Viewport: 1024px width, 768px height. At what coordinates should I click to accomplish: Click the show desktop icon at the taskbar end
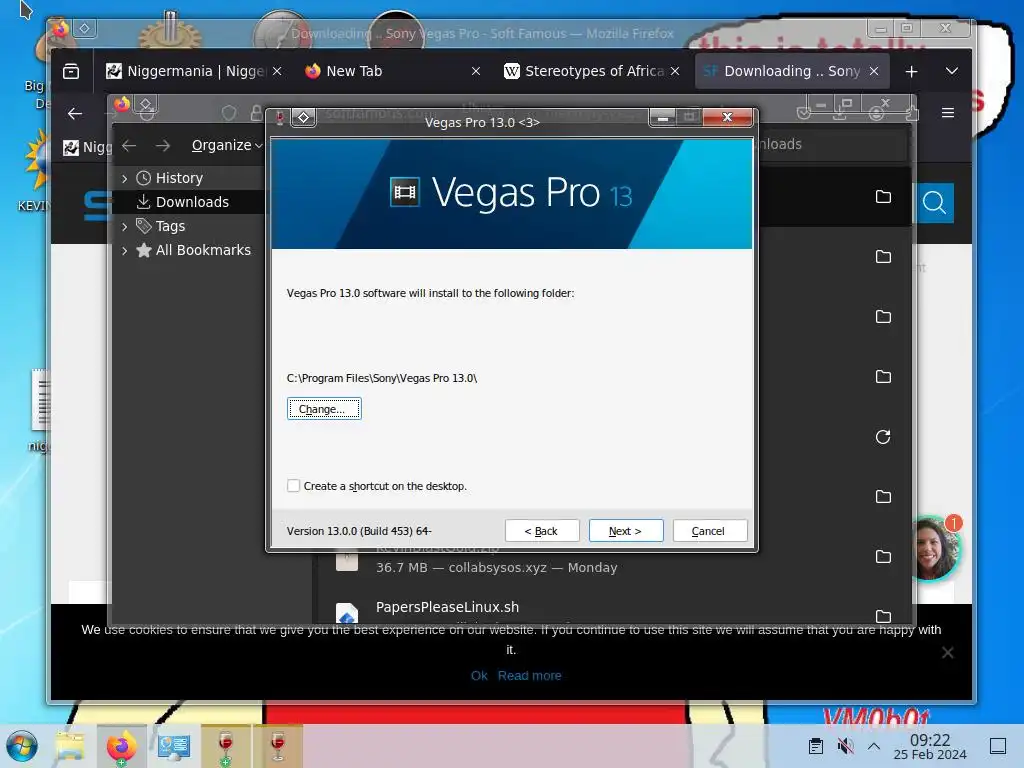click(x=998, y=746)
